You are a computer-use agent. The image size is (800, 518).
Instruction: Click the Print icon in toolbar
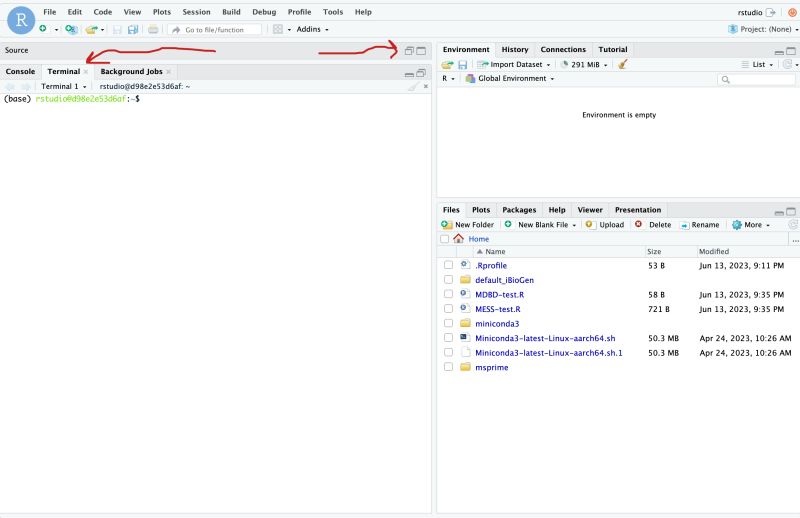[x=153, y=30]
